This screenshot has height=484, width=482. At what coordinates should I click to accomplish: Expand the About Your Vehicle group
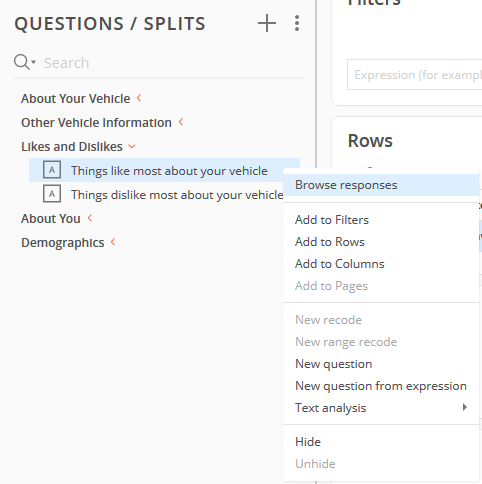[139, 98]
